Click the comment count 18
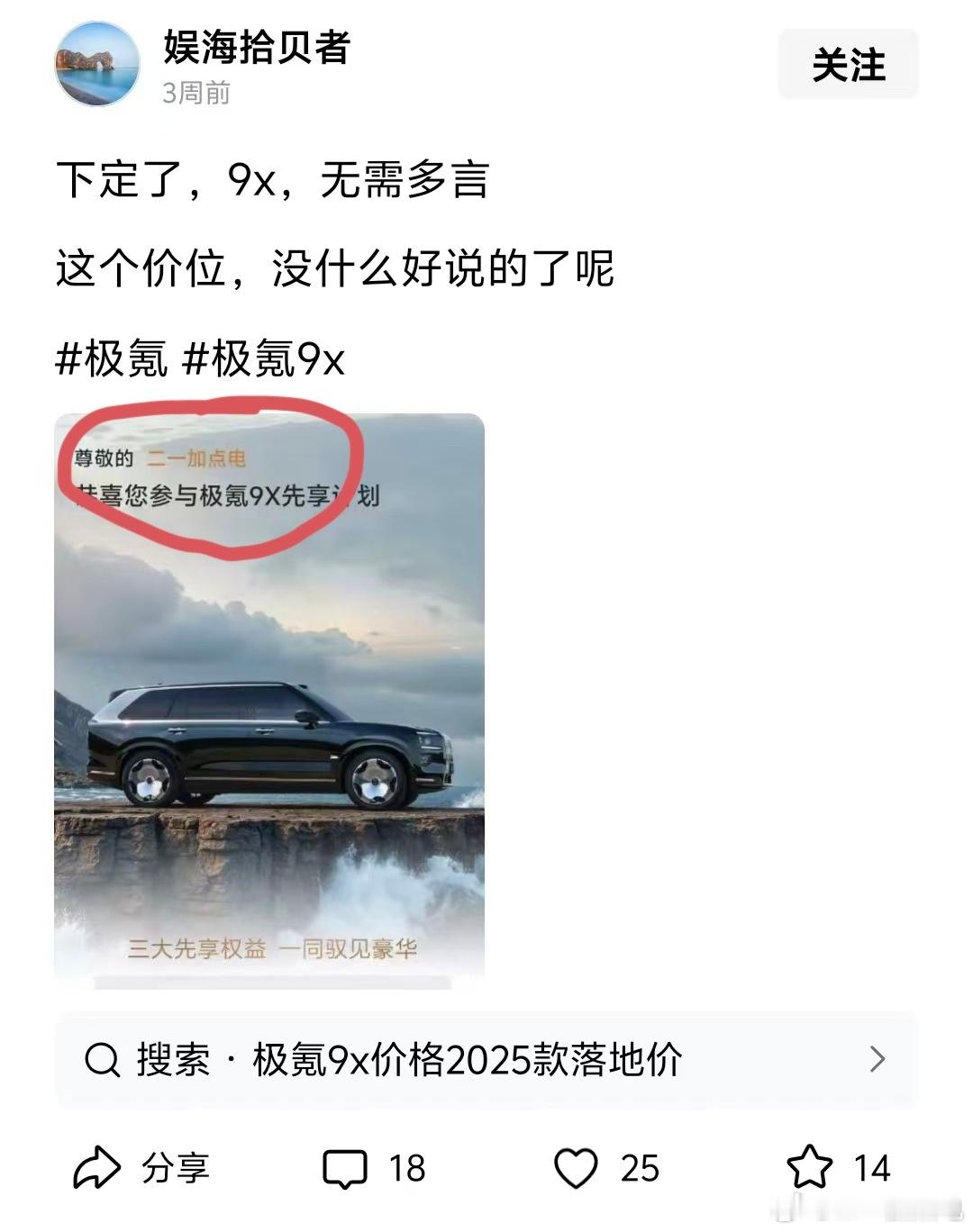The height and width of the screenshot is (1232, 973). 407,1169
